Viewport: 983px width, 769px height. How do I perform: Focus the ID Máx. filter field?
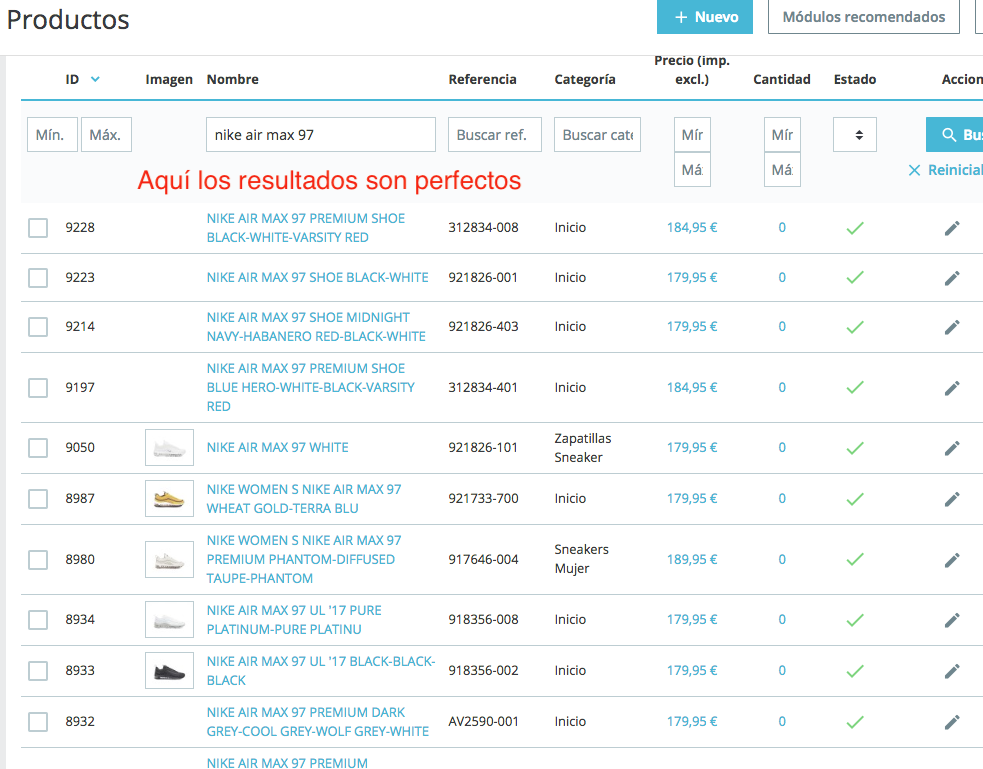pos(107,135)
